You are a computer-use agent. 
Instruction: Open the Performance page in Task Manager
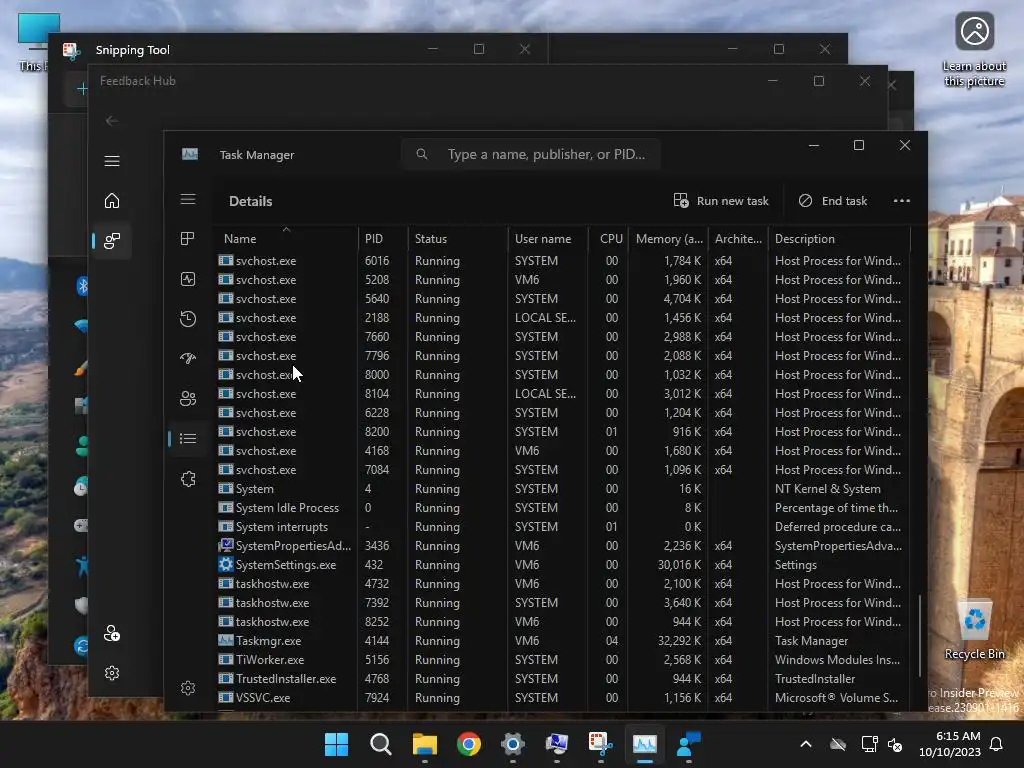(x=188, y=280)
